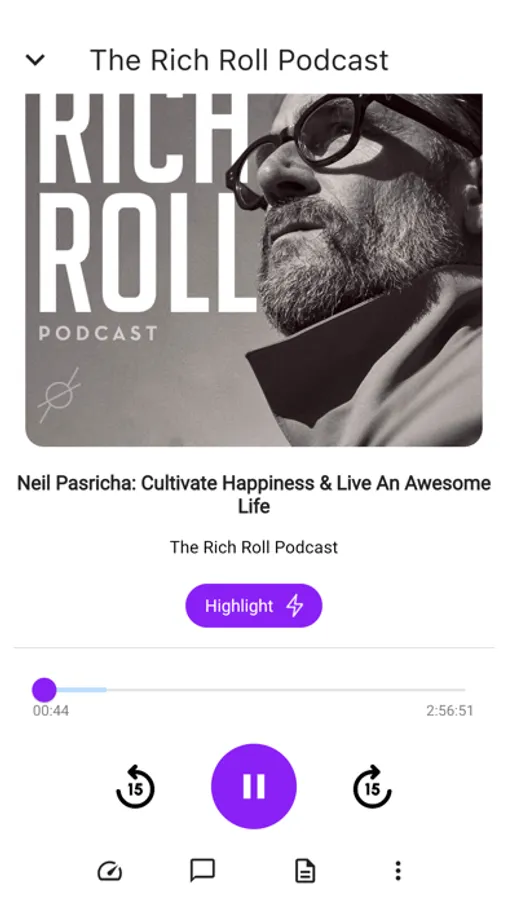Click the 00:44 elapsed time label
Viewport: 507px width, 900px height.
[51, 711]
